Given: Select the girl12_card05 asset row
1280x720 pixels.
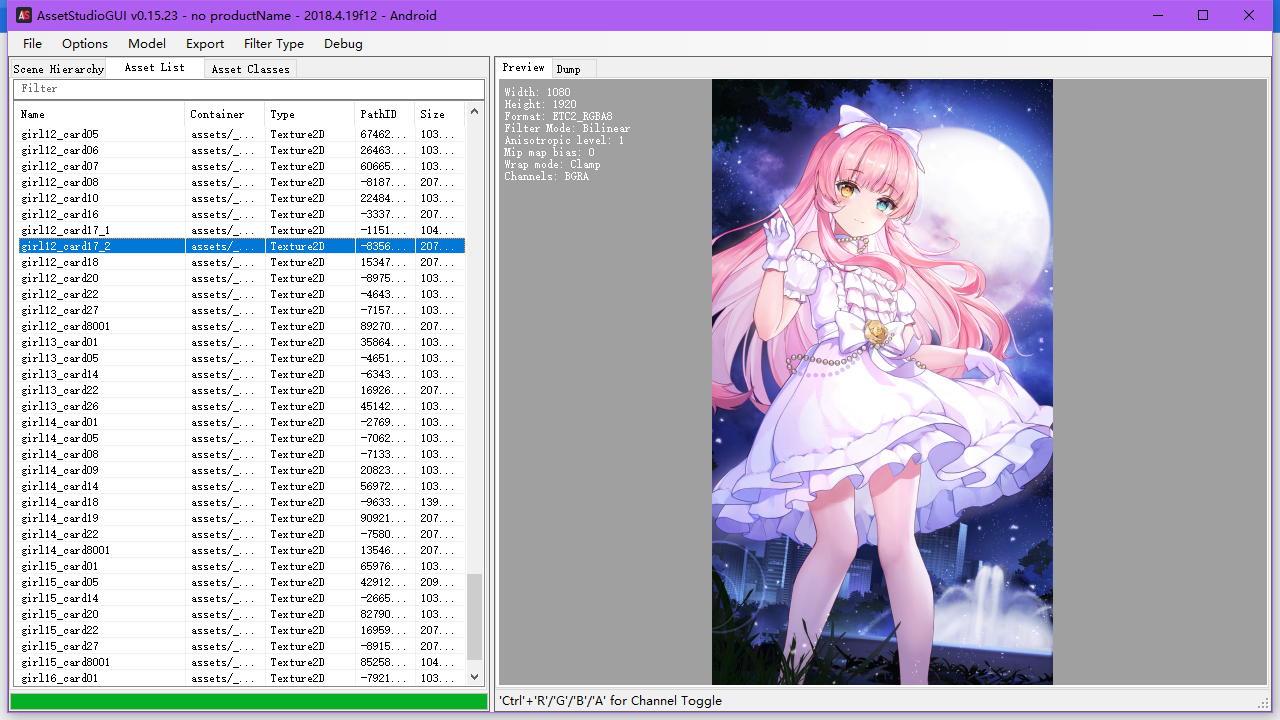Looking at the screenshot, I should (240, 134).
